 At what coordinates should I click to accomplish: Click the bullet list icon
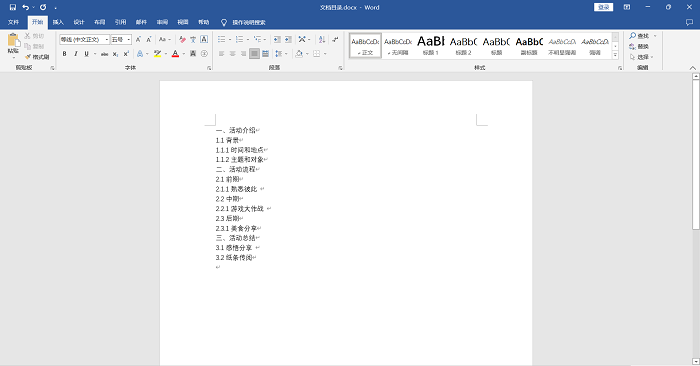[x=221, y=40]
